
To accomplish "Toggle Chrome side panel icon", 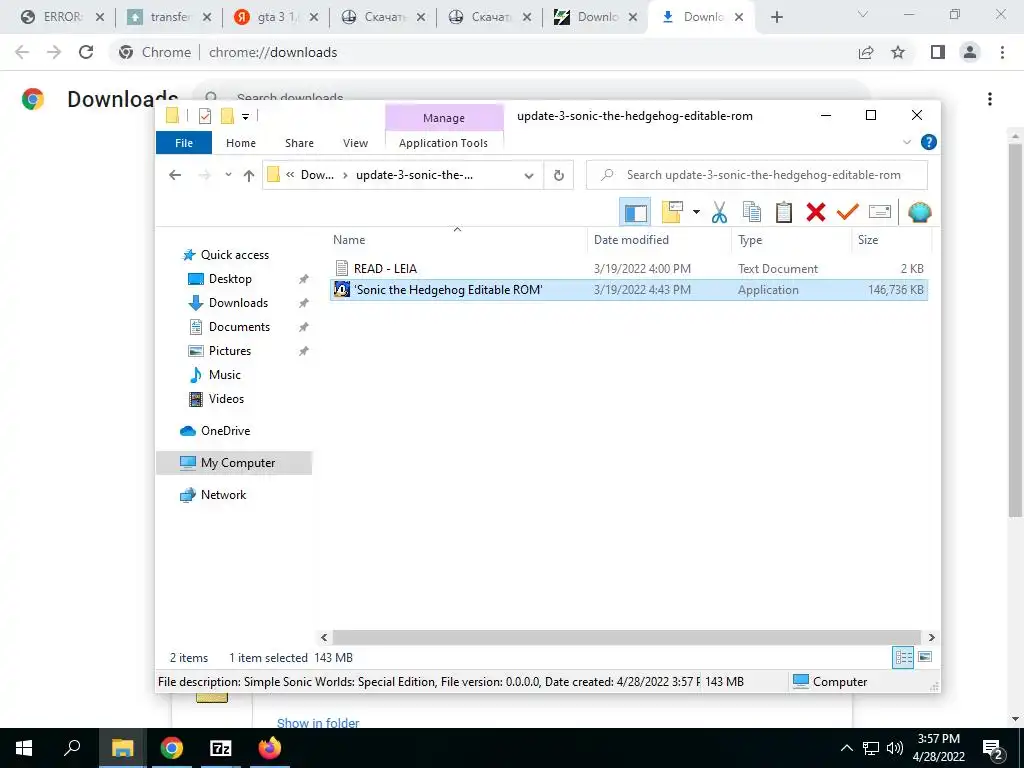I will (x=938, y=52).
